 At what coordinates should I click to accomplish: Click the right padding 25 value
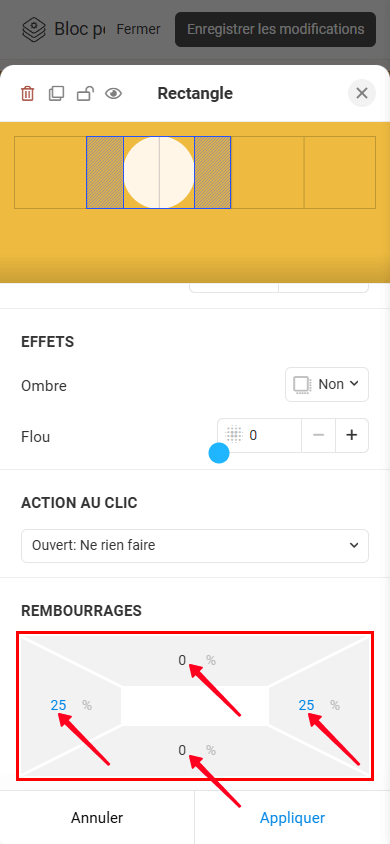[306, 705]
